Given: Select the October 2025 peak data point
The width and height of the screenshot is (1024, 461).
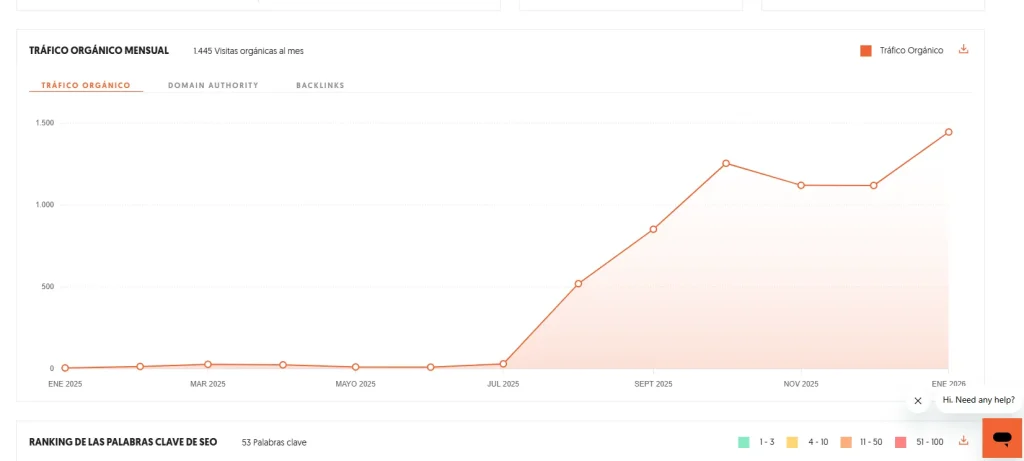Looking at the screenshot, I should [x=726, y=163].
